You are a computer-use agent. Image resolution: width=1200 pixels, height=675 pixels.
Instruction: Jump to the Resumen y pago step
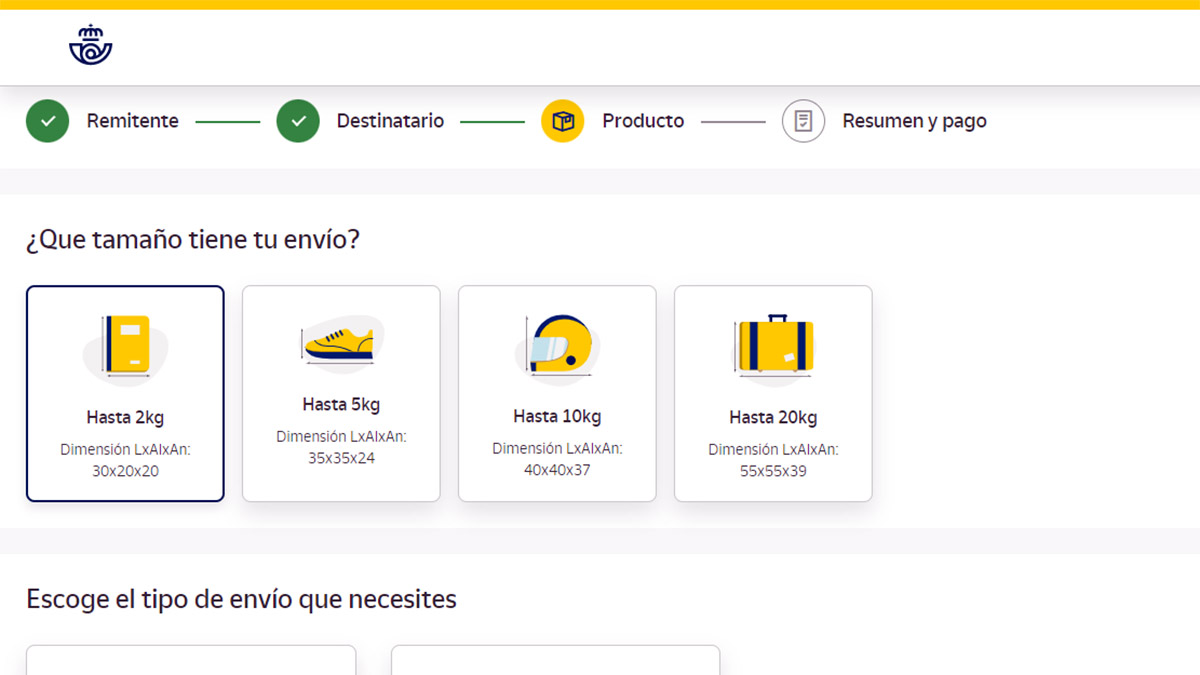(914, 121)
